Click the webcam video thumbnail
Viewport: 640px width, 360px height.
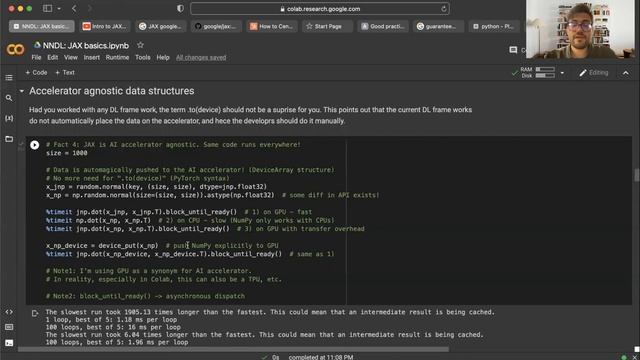[580, 29]
